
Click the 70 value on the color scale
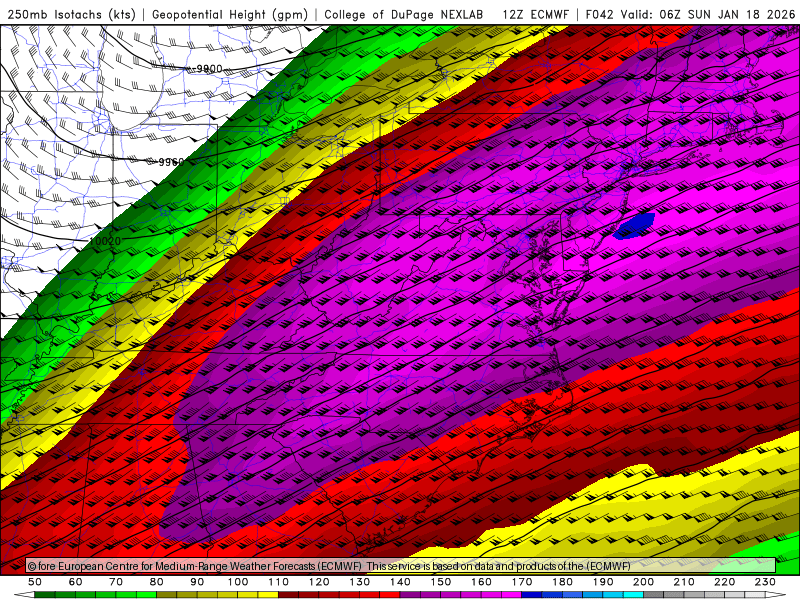116,582
